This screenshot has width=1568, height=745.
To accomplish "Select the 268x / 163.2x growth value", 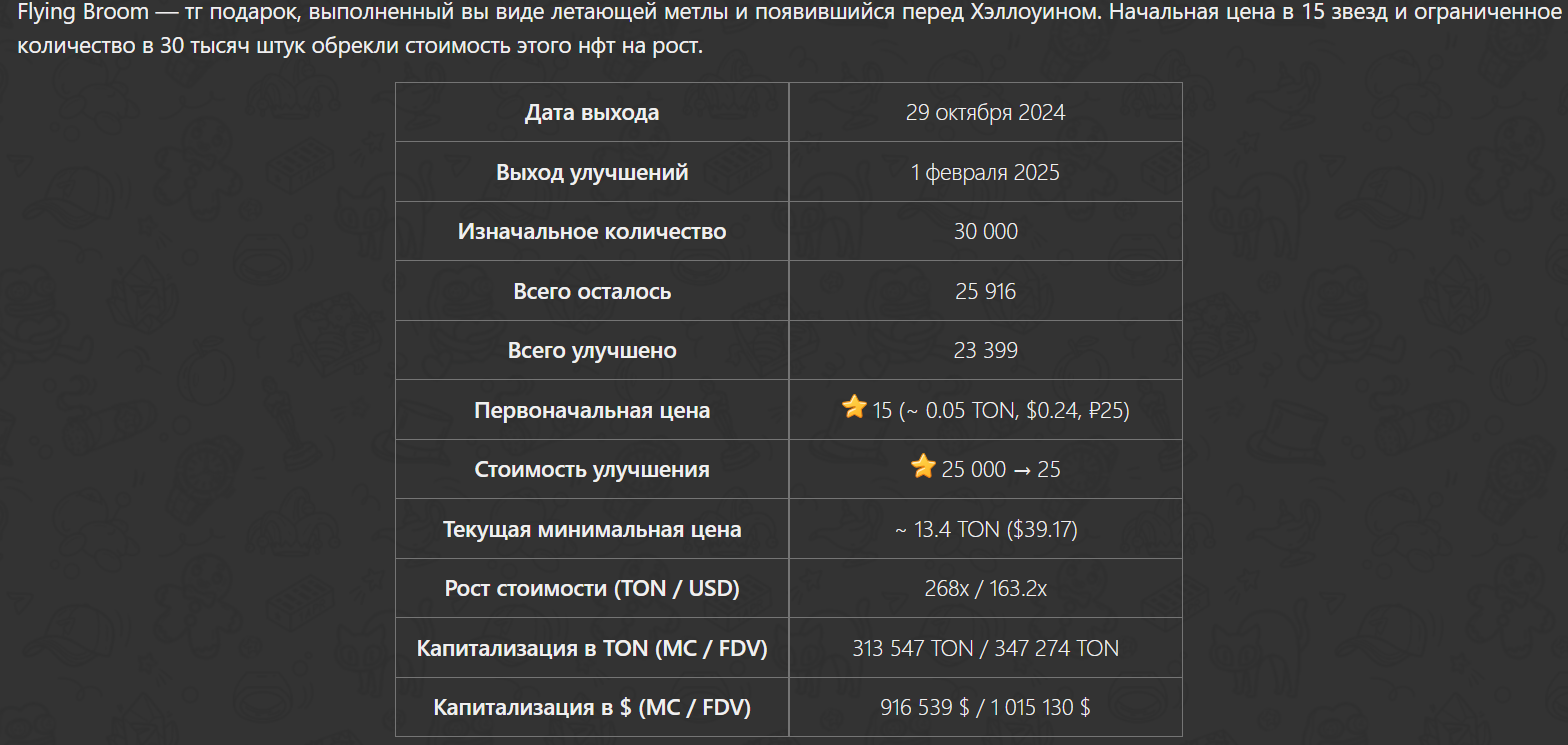I will pyautogui.click(x=986, y=588).
